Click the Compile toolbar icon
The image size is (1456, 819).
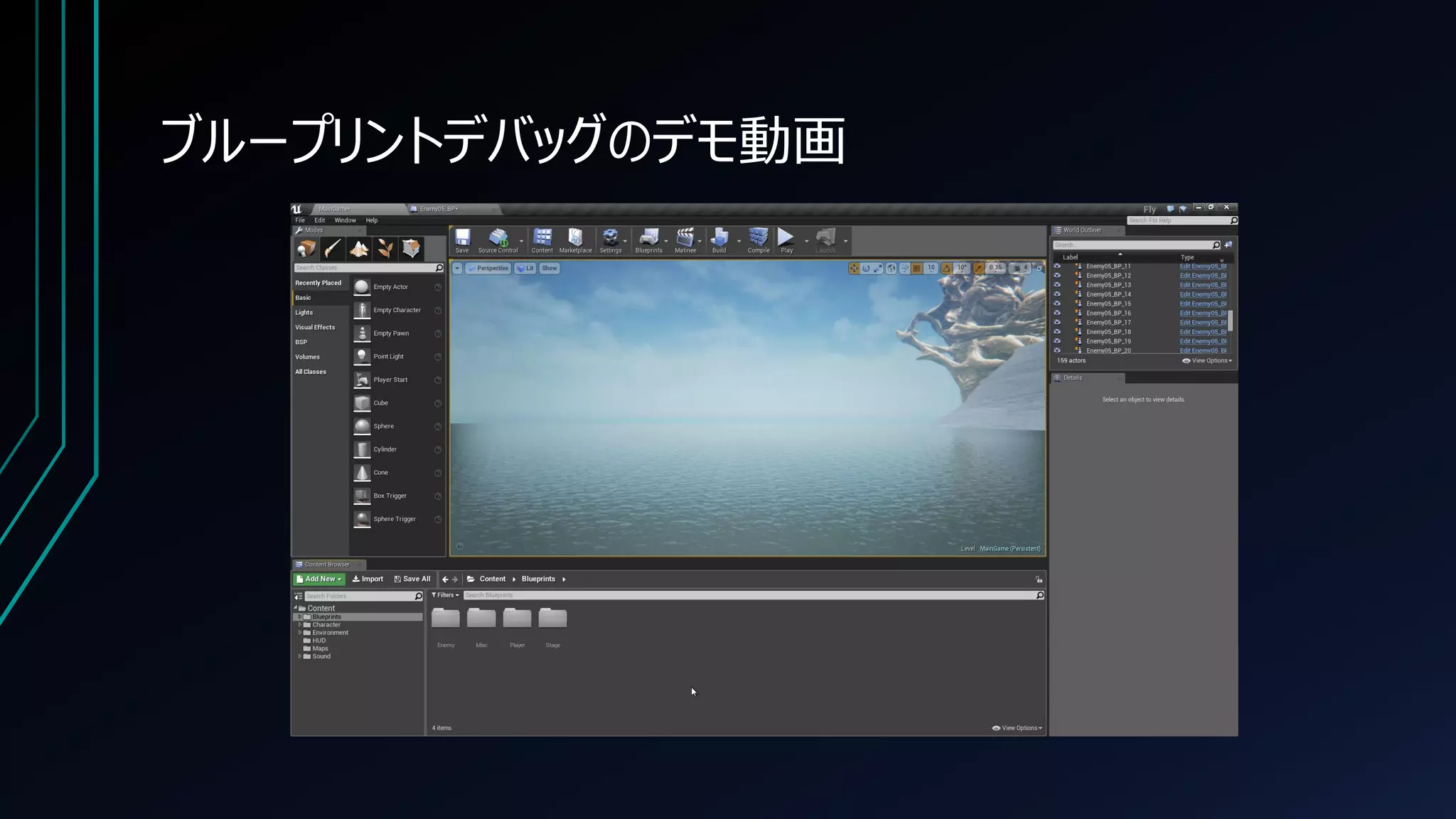coord(759,240)
